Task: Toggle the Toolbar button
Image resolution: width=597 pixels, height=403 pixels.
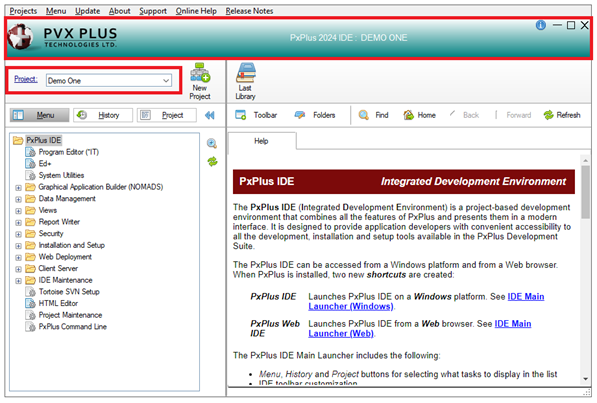Action: tap(256, 115)
